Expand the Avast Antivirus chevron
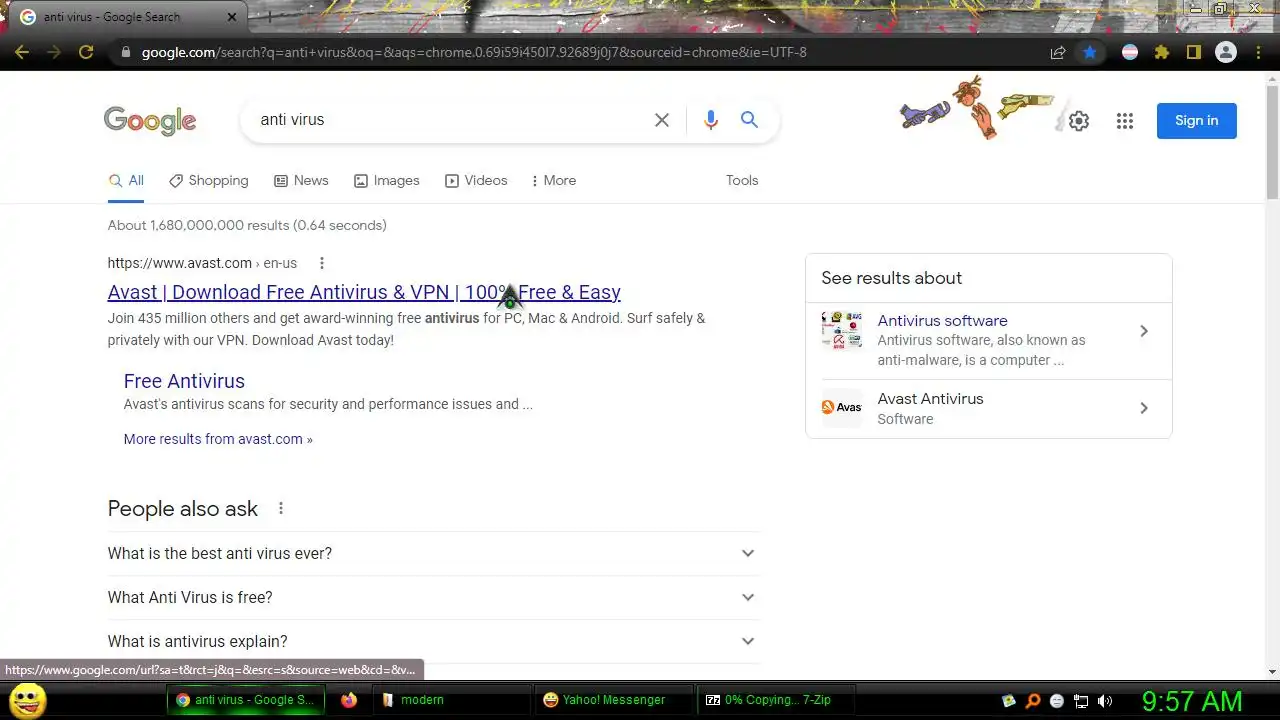The image size is (1280, 720). coord(1144,408)
